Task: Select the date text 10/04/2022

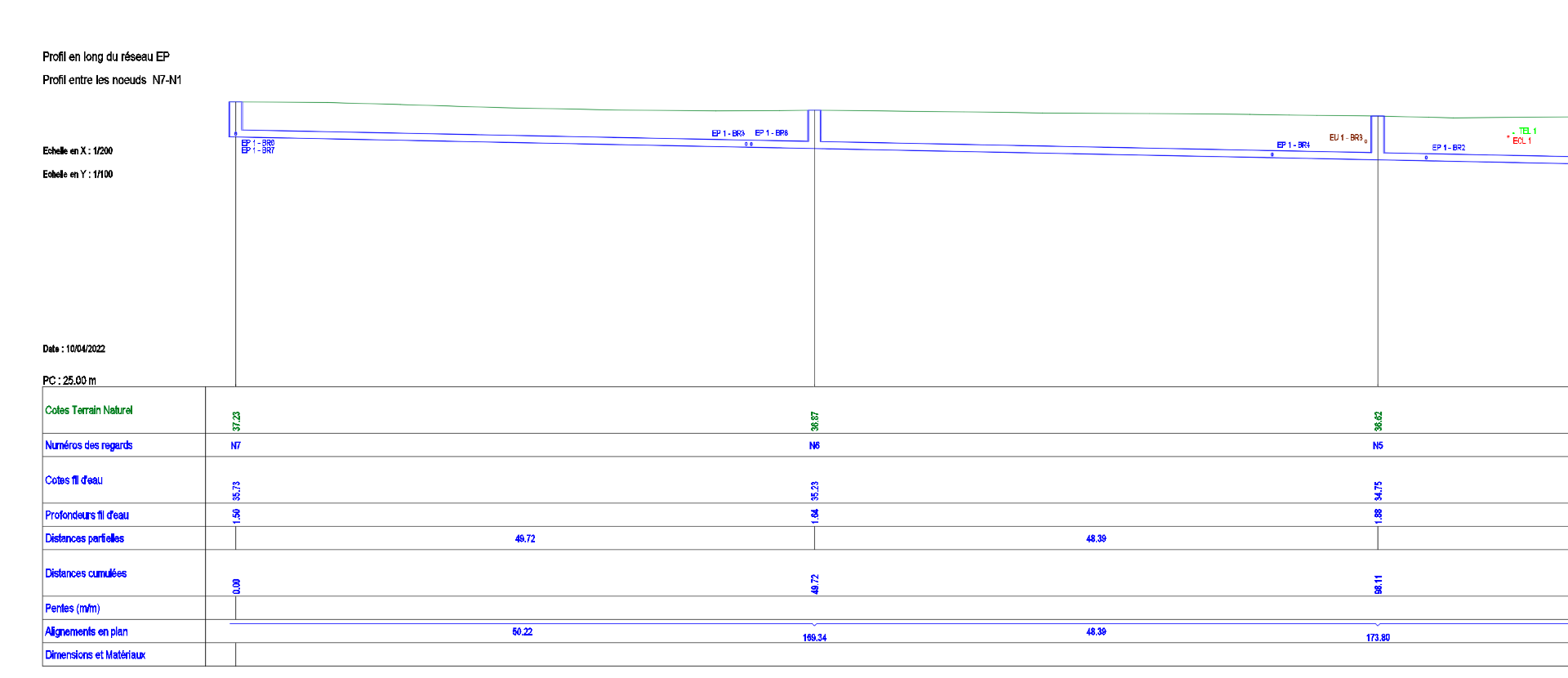Action: 85,349
